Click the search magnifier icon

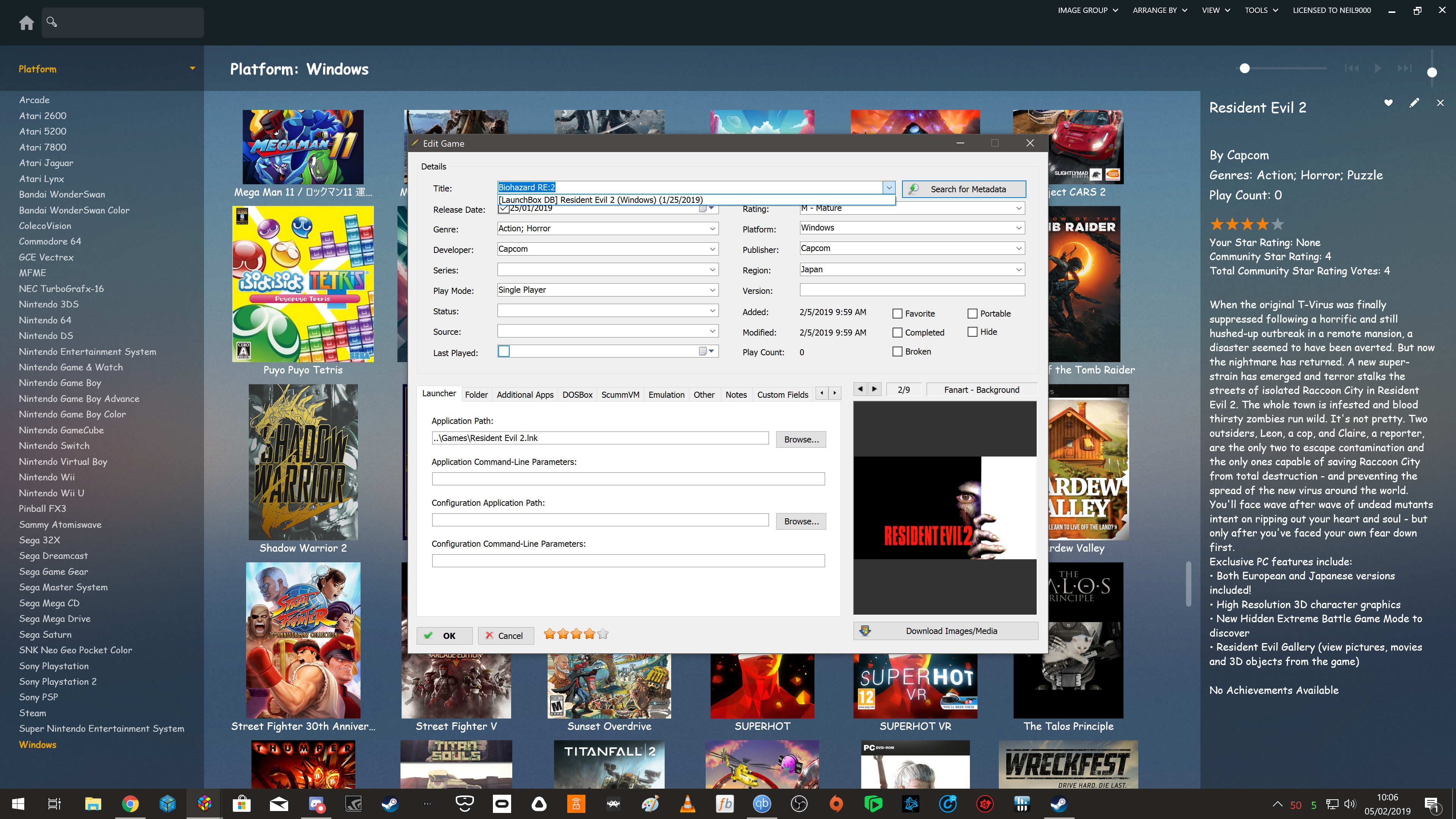52,22
